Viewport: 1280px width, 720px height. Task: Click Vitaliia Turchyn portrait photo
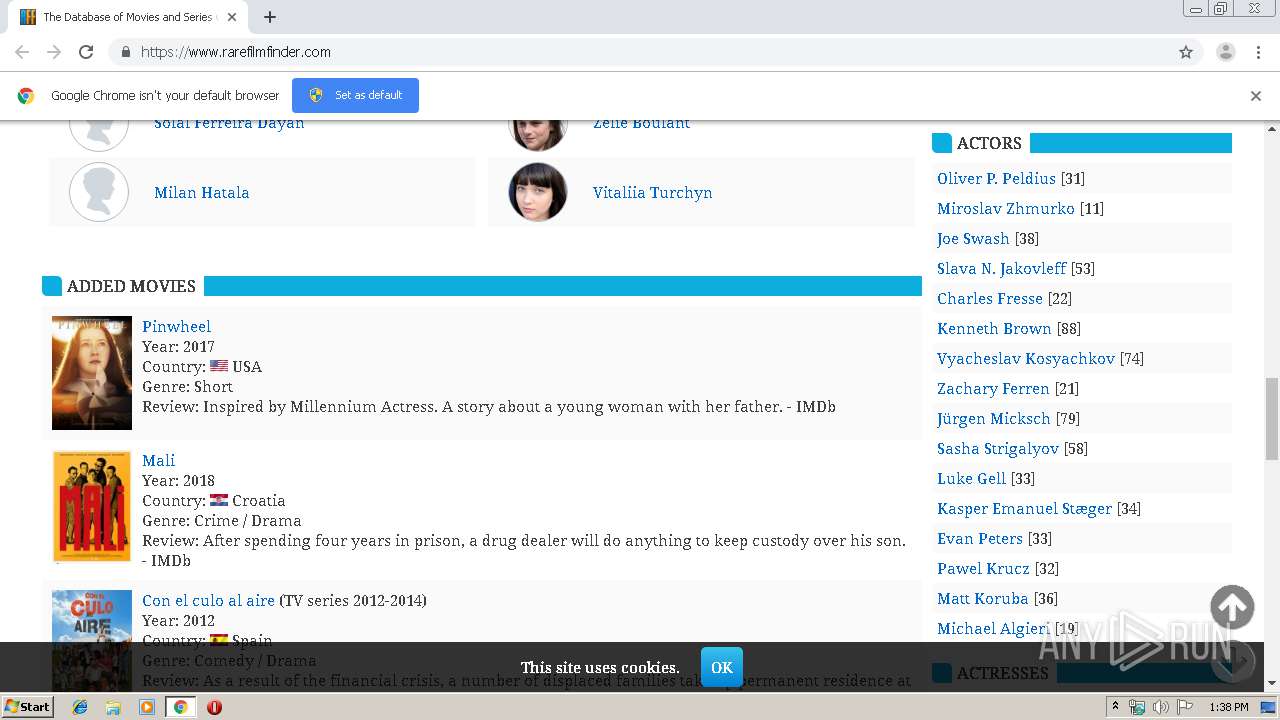(538, 192)
